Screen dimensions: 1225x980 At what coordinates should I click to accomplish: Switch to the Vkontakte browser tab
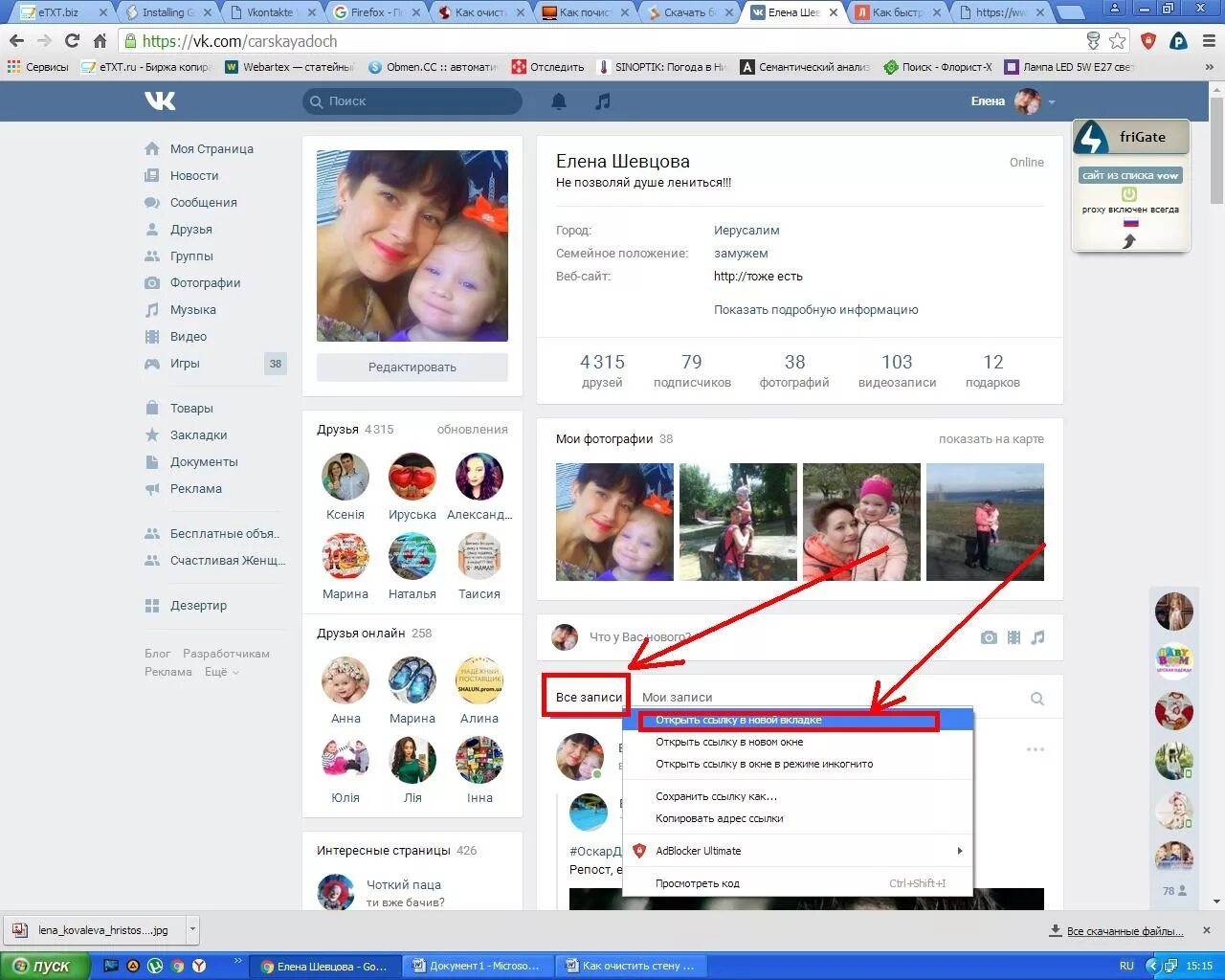(271, 12)
